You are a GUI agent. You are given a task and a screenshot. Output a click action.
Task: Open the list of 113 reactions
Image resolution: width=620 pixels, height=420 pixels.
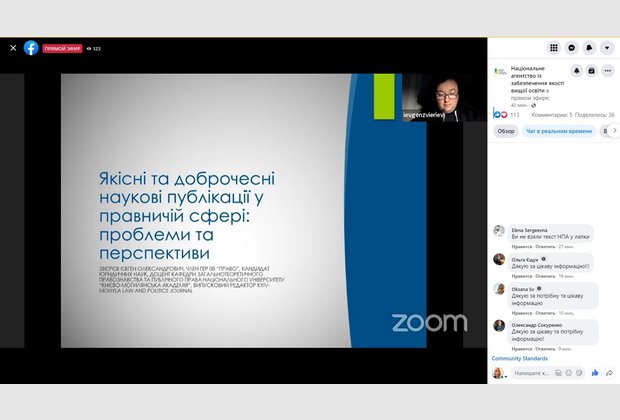click(514, 115)
